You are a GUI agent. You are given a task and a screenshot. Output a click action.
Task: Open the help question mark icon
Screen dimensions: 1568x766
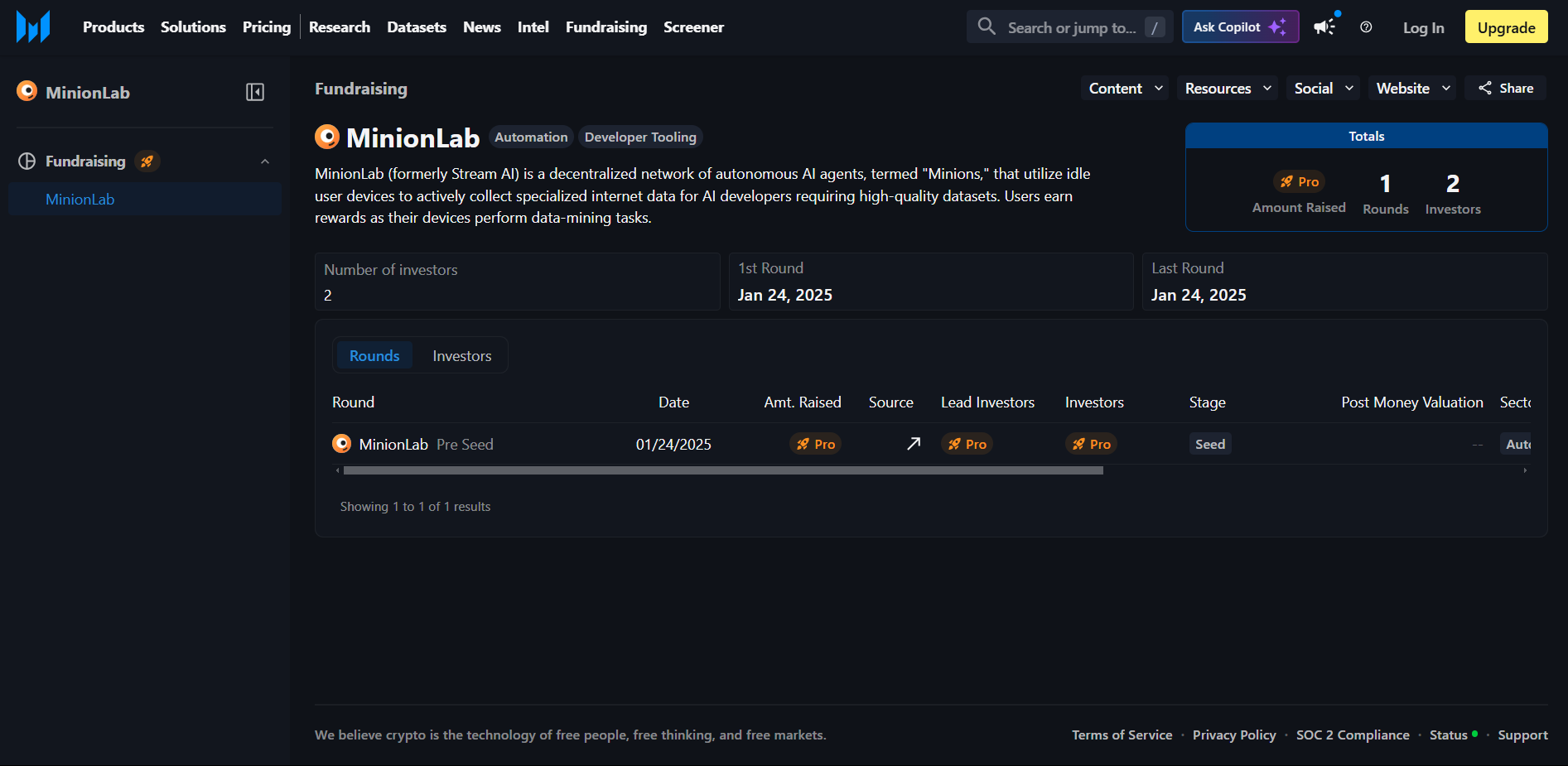pos(1366,27)
